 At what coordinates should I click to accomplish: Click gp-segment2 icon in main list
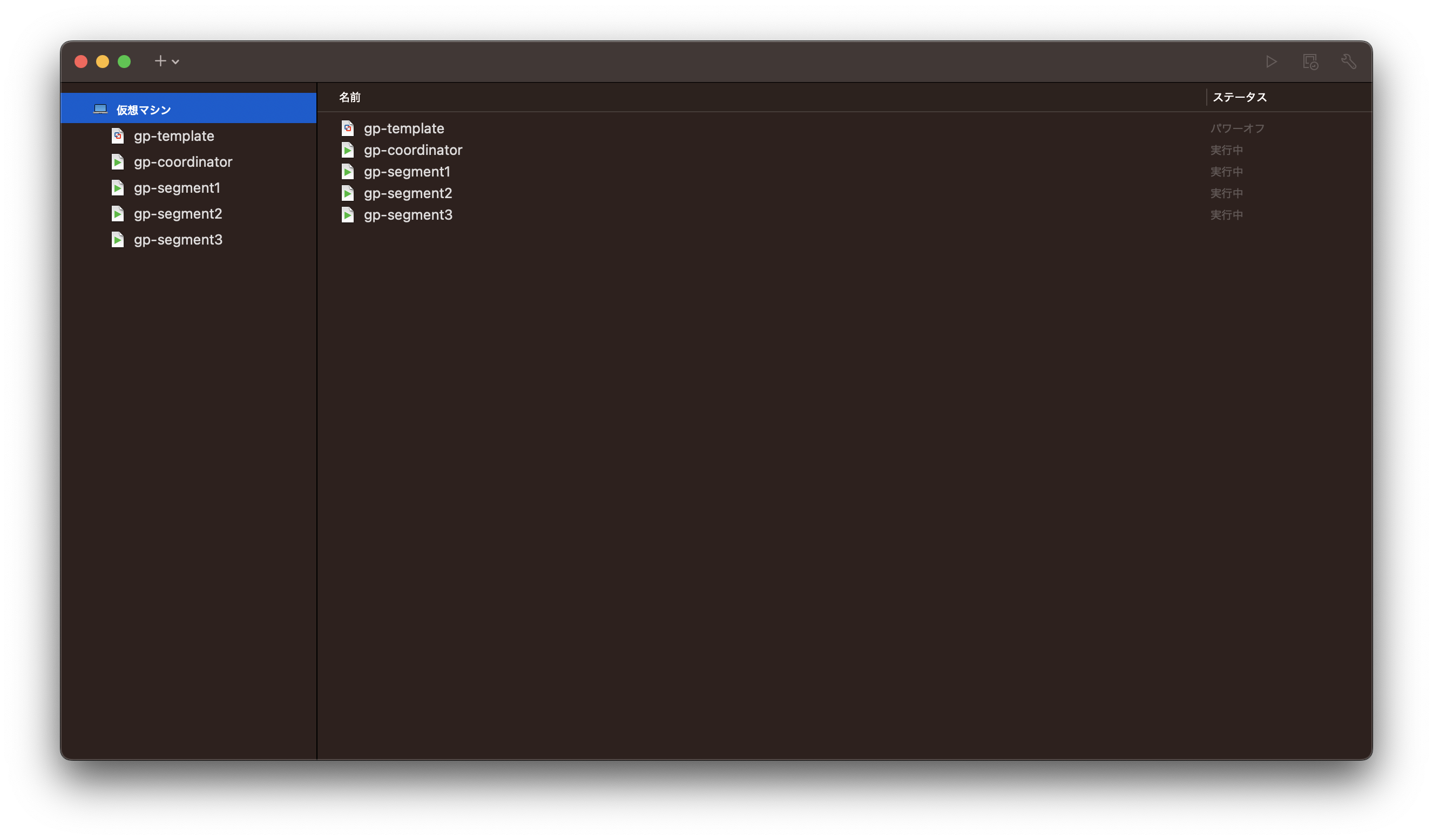click(x=347, y=193)
